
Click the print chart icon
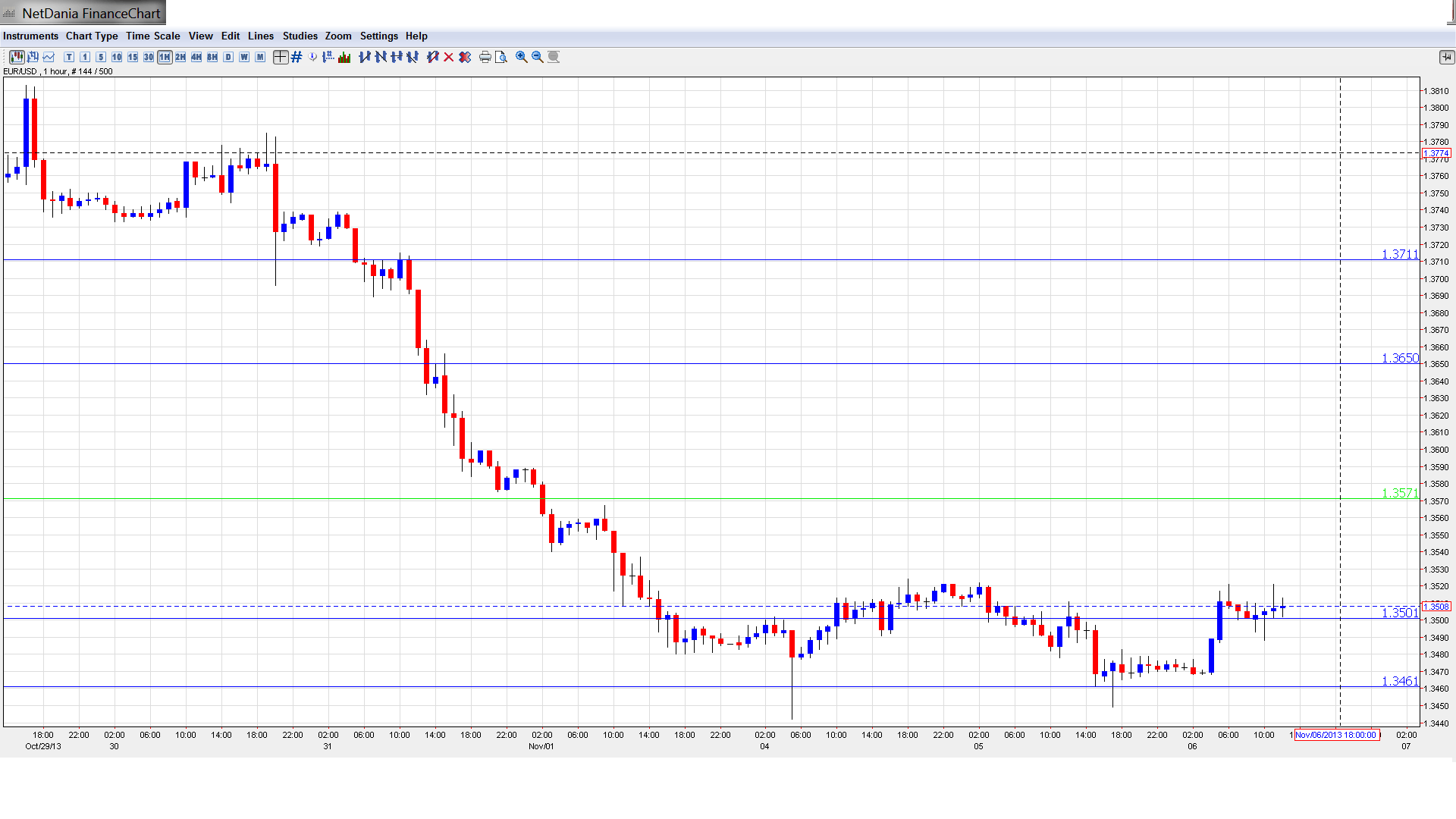tap(485, 57)
